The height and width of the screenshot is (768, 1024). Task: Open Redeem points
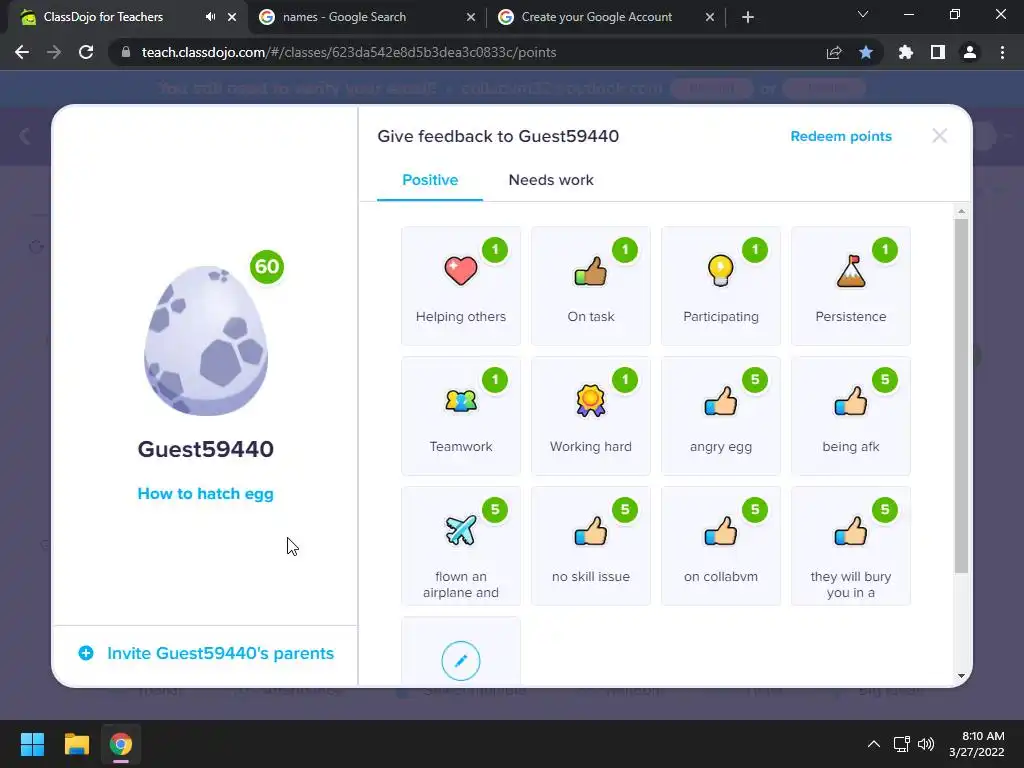(840, 136)
